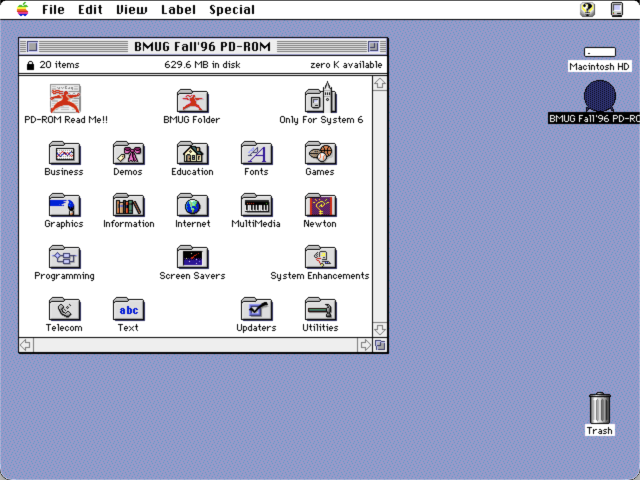
Task: Click the '20 items' status text
Action: [x=60, y=65]
